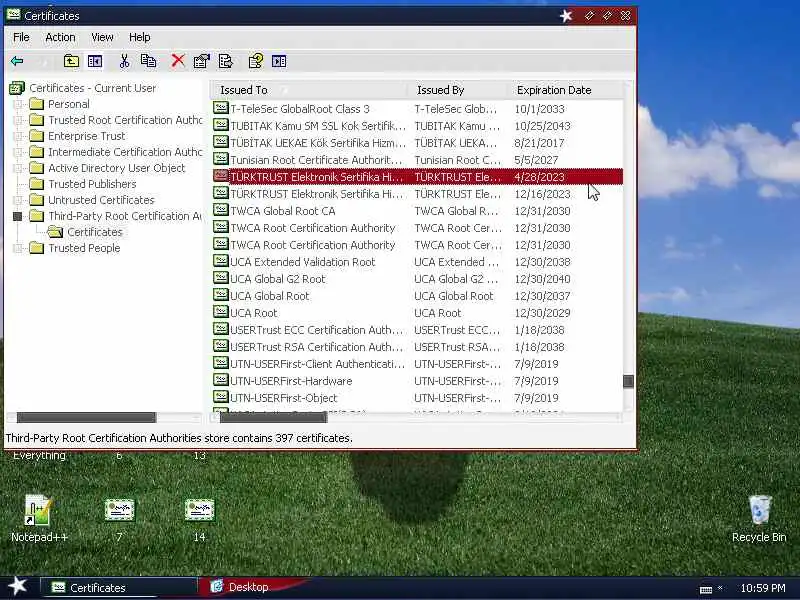Image resolution: width=800 pixels, height=600 pixels.
Task: Toggle the Show/Hide Action Pane icon
Action: (279, 61)
